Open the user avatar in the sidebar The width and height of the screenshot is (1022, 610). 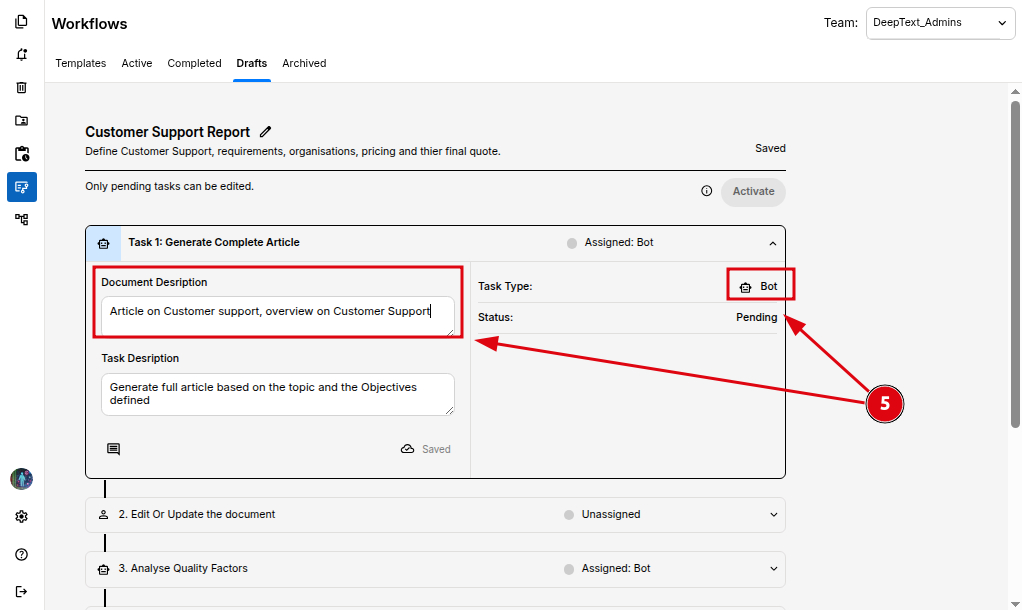click(x=22, y=479)
